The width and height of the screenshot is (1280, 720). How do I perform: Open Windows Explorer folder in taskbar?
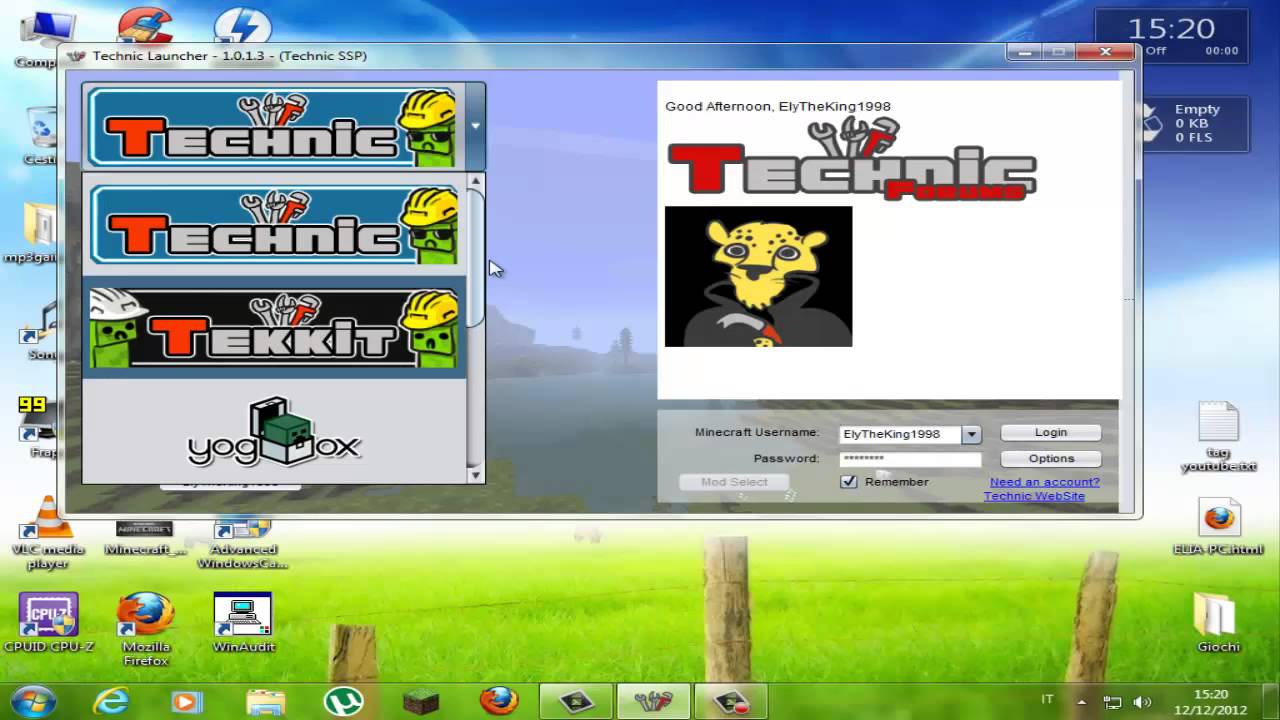point(265,701)
